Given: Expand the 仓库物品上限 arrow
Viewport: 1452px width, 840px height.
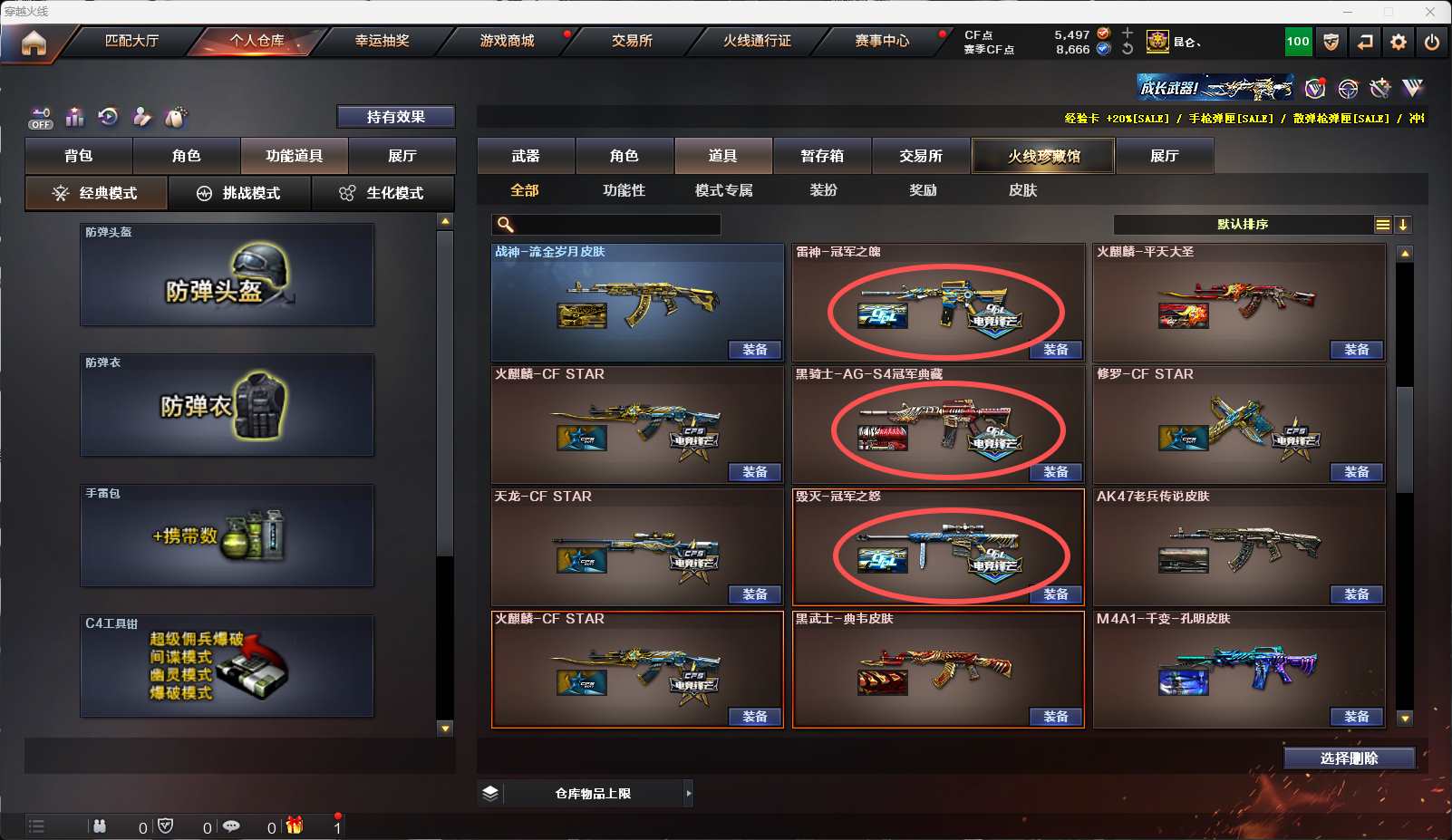Looking at the screenshot, I should click(689, 794).
